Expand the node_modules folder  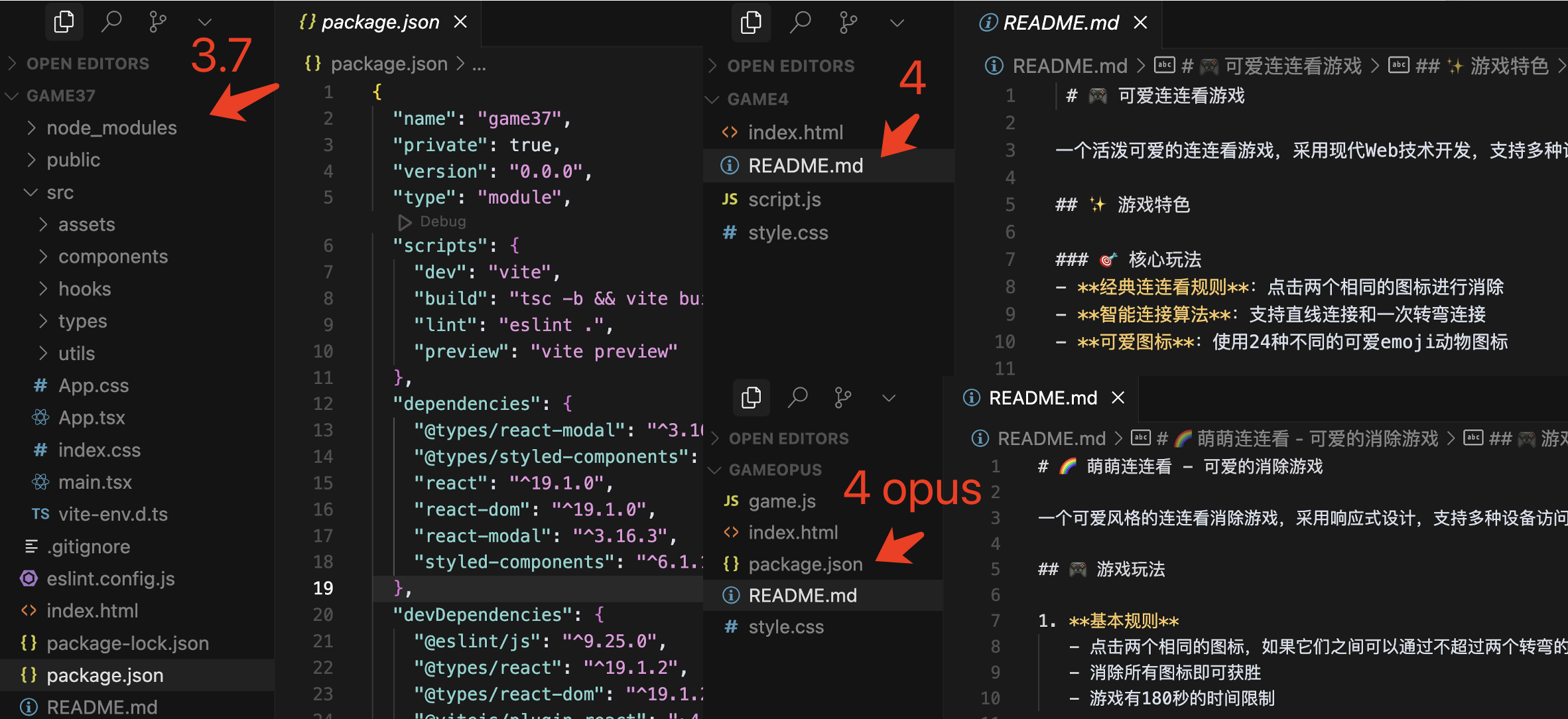(x=111, y=127)
